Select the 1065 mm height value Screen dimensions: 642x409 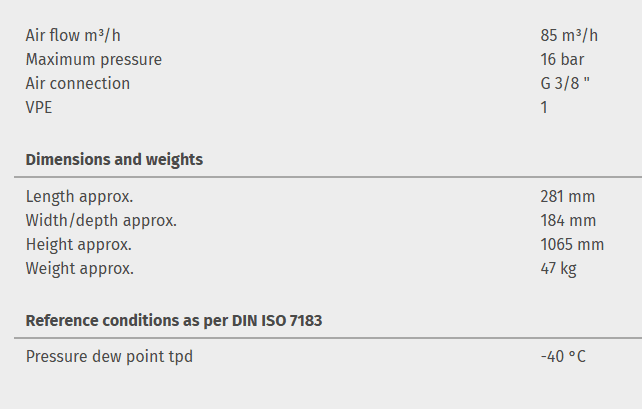click(x=572, y=244)
